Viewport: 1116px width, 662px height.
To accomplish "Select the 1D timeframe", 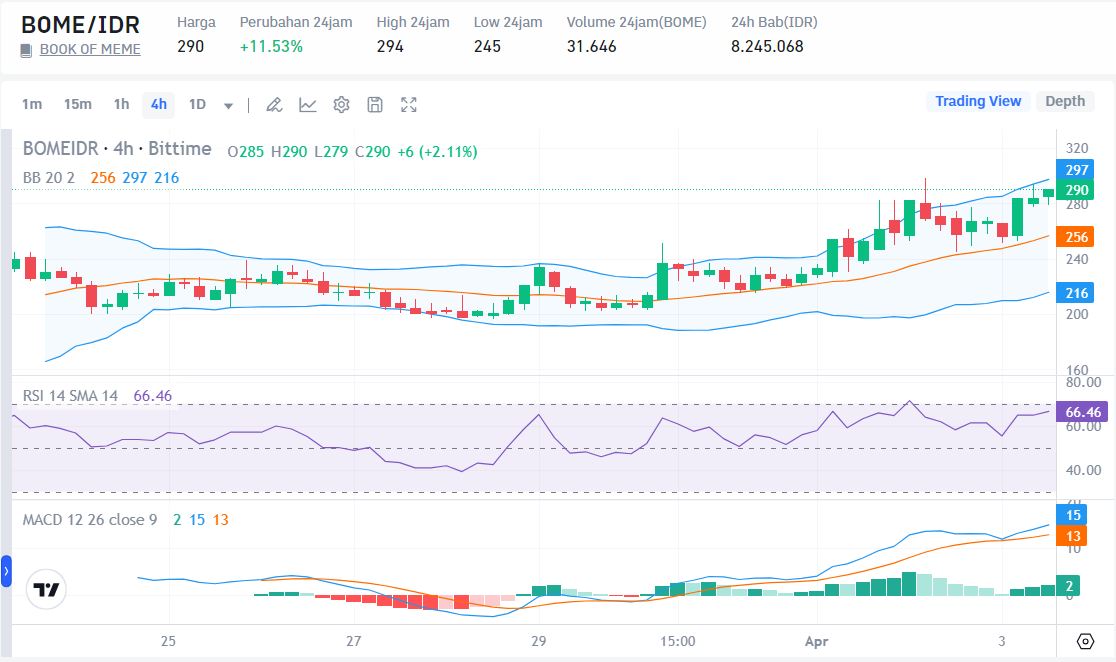I will click(197, 105).
